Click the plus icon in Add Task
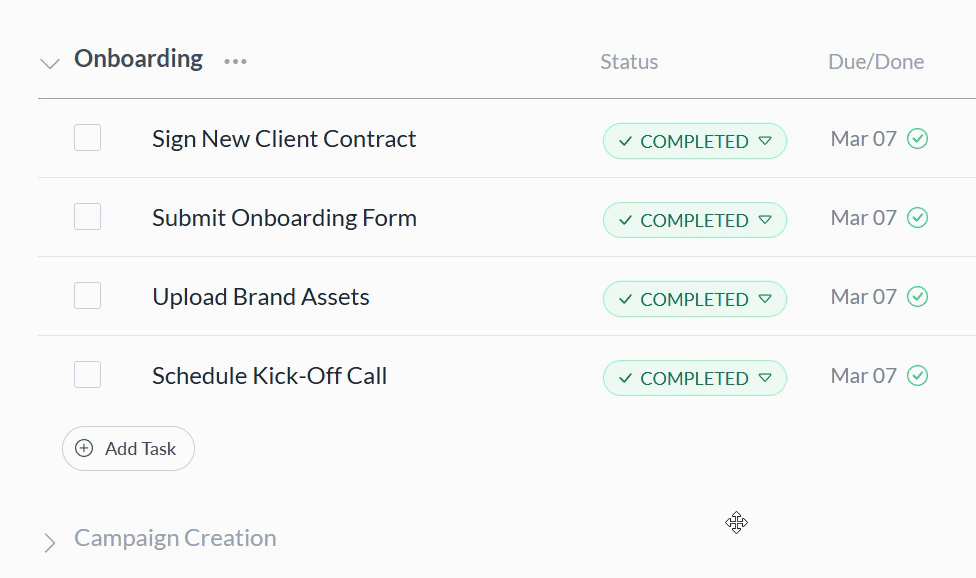 [85, 449]
